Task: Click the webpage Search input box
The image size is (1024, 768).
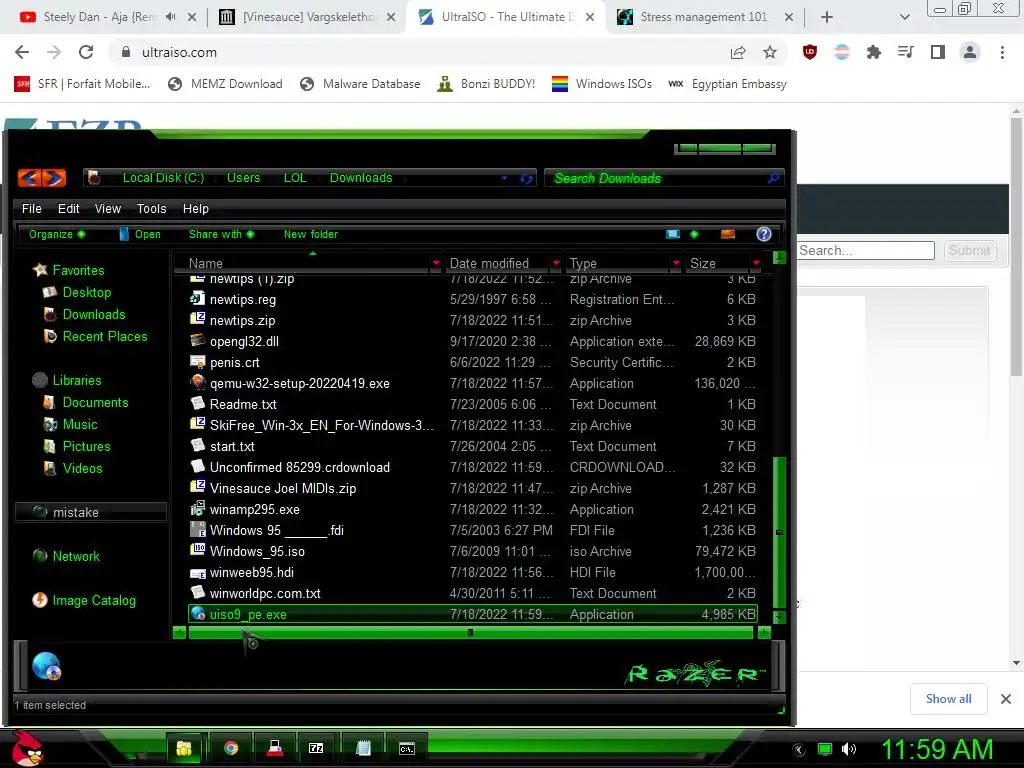Action: tap(865, 251)
